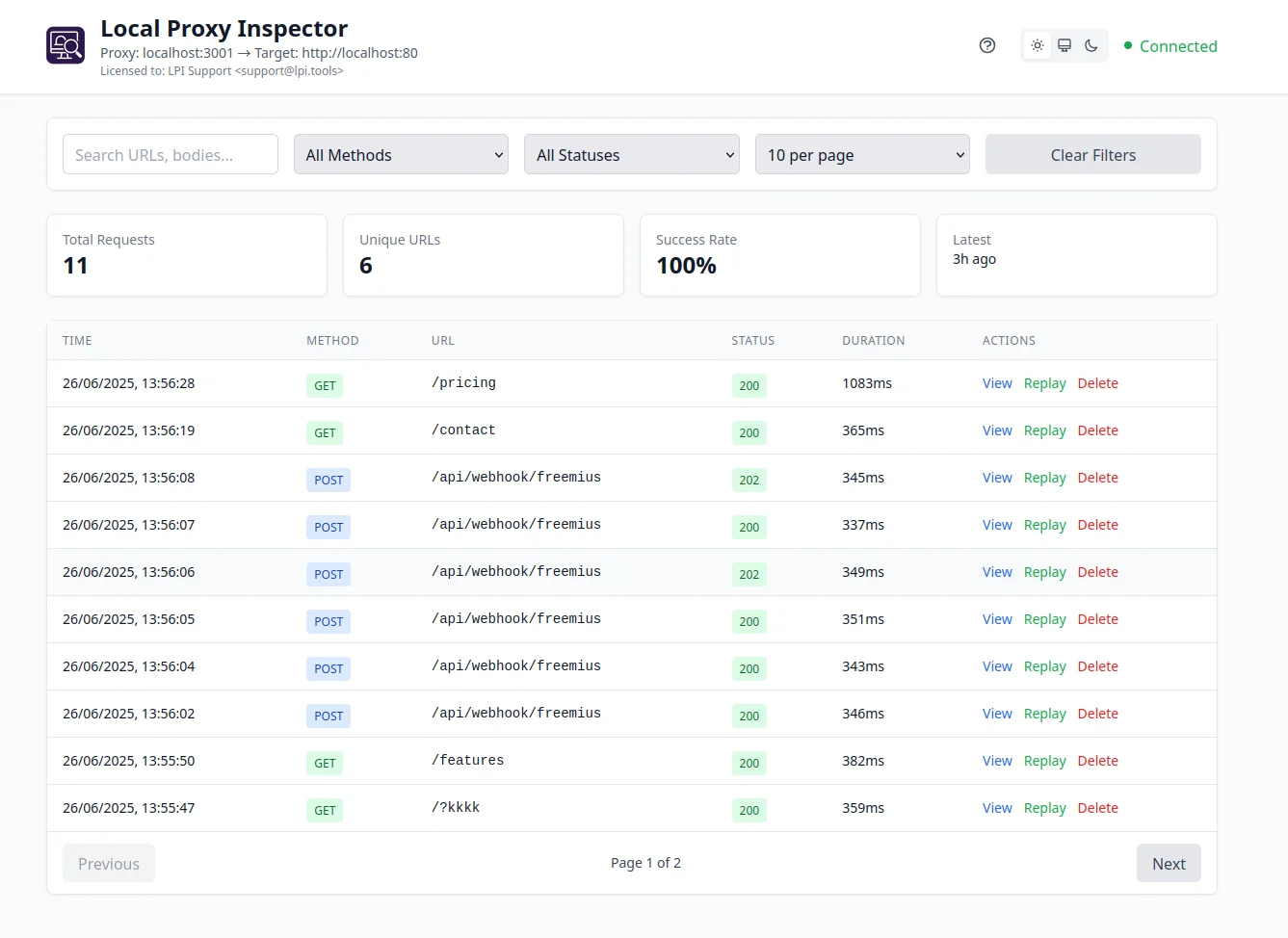Replay the 13:56:05 webhook request
1288x938 pixels.
pyautogui.click(x=1044, y=619)
